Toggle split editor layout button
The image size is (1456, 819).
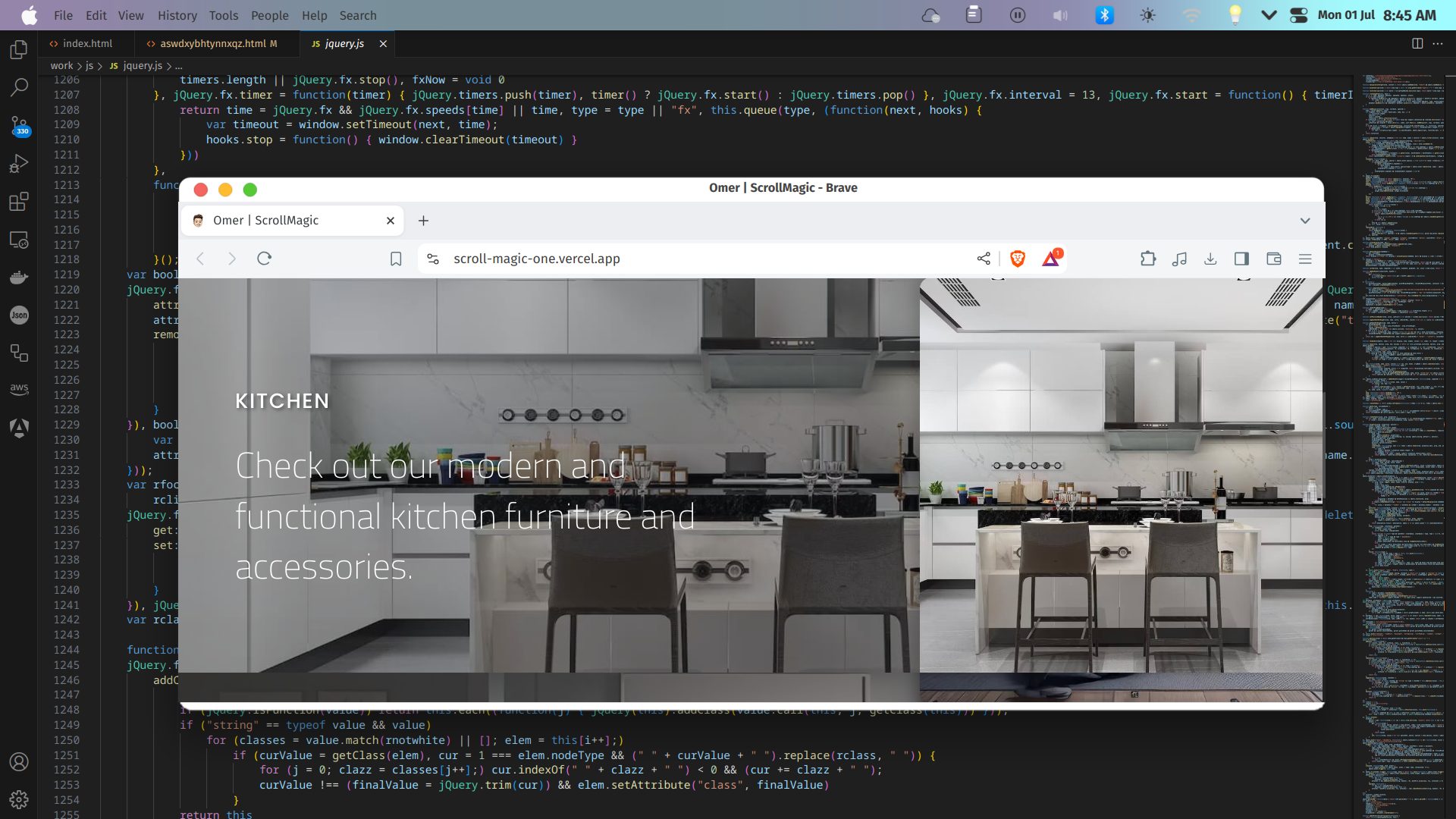click(1417, 43)
